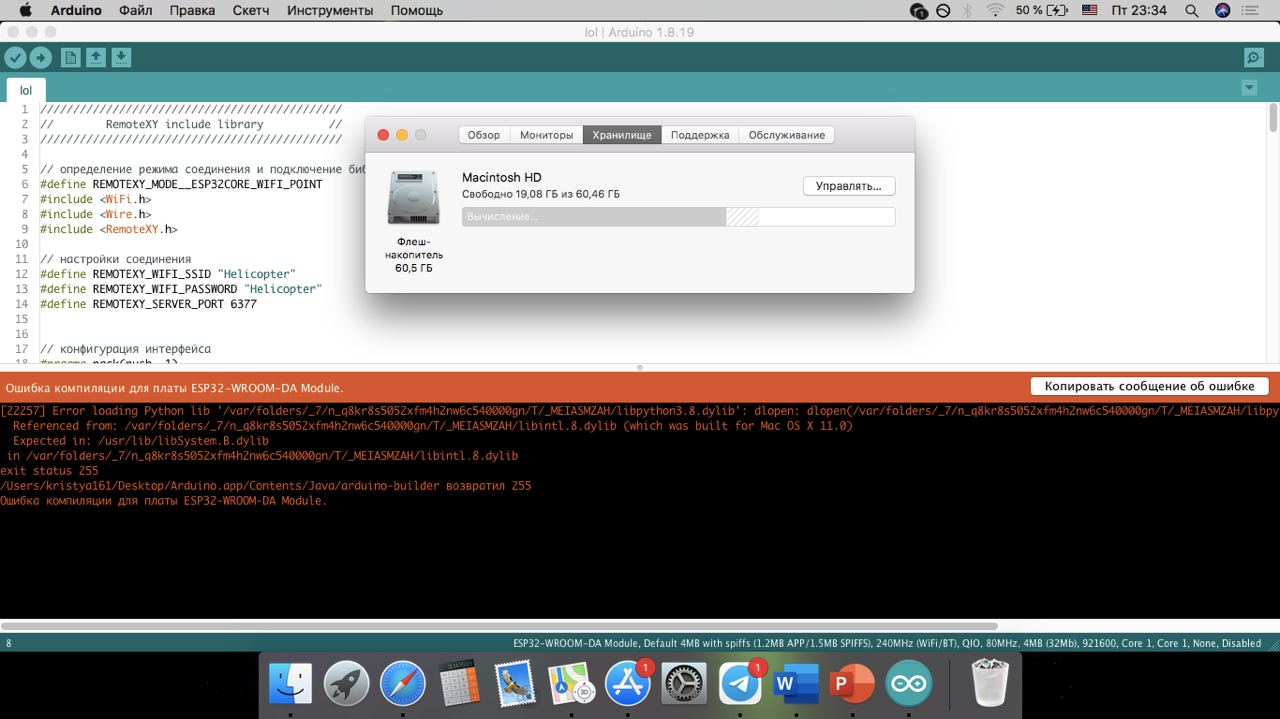Open a sketch with the Open icon

(x=96, y=58)
